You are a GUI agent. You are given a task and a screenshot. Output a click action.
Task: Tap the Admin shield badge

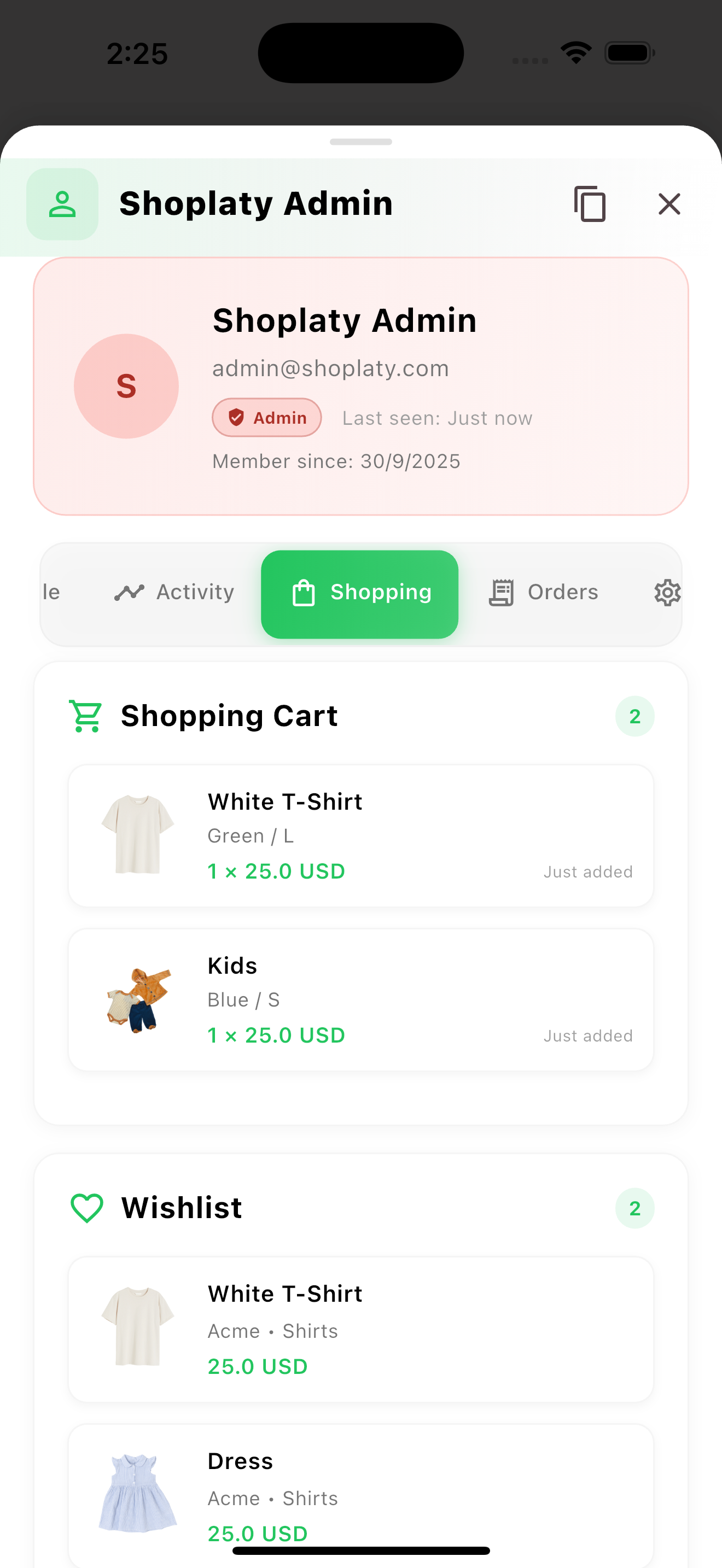[x=266, y=418]
